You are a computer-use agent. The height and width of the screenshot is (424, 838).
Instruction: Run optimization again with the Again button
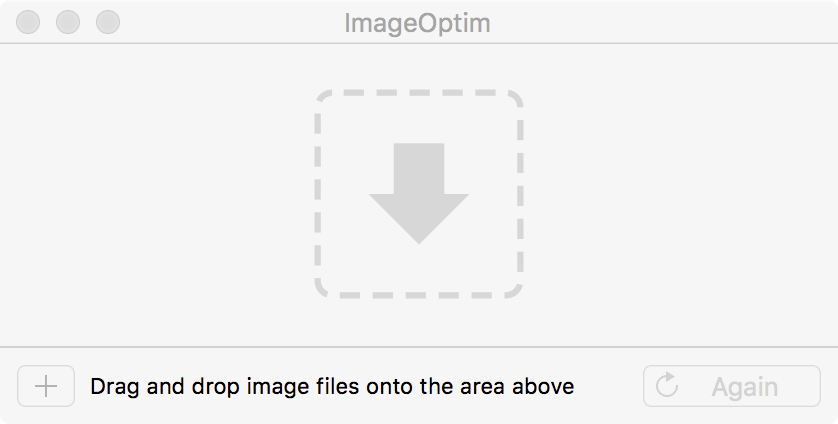tap(732, 386)
